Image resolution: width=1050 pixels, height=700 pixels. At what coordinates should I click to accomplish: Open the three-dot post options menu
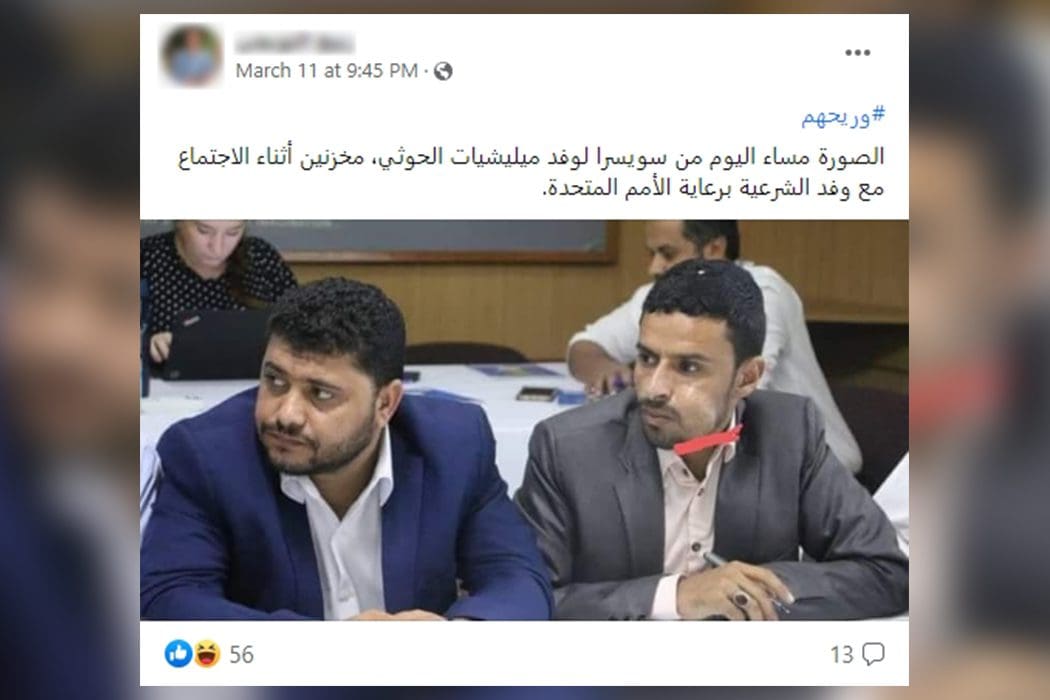pyautogui.click(x=857, y=53)
